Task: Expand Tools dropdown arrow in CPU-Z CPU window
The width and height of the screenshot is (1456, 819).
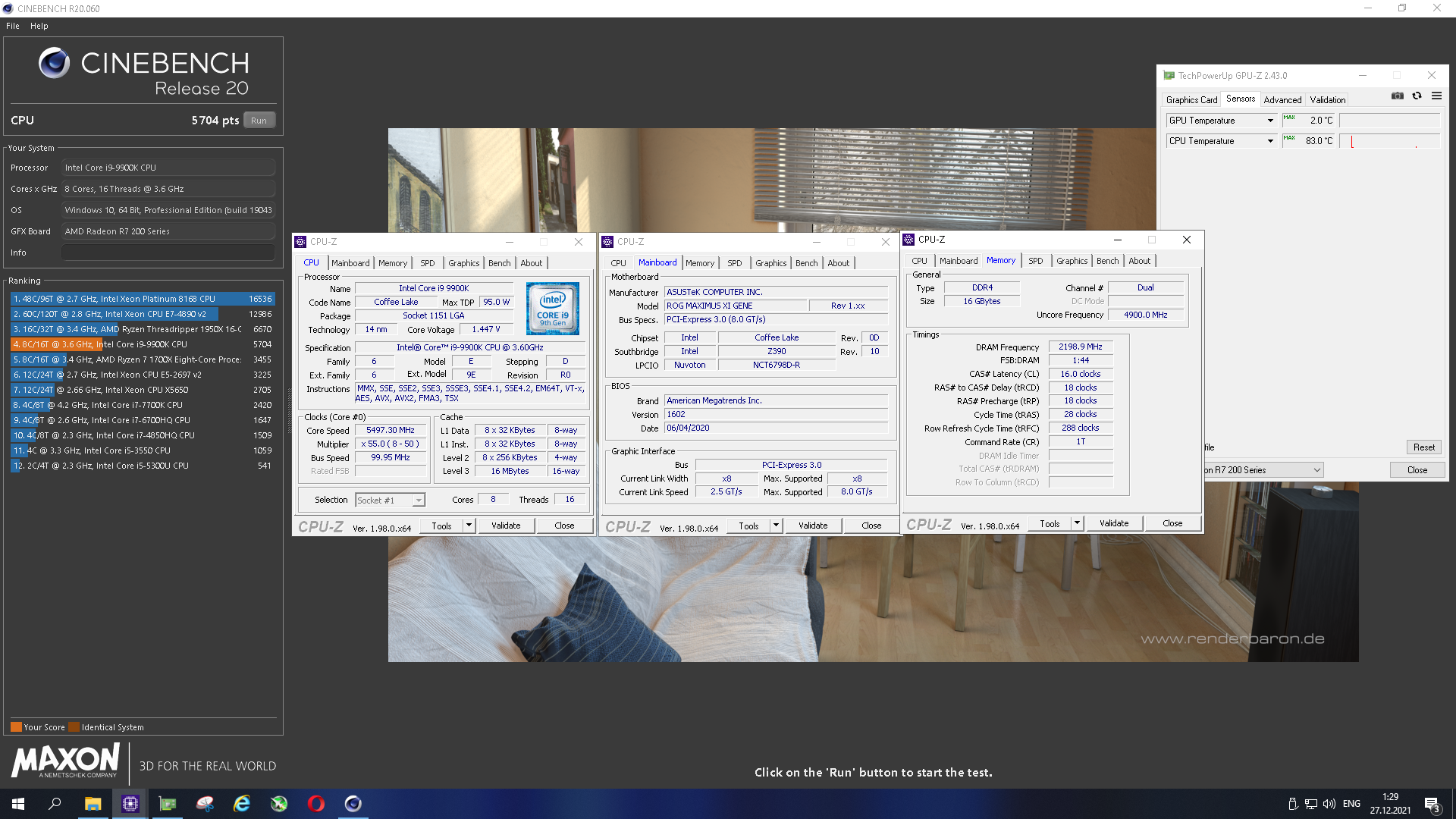Action: point(469,526)
